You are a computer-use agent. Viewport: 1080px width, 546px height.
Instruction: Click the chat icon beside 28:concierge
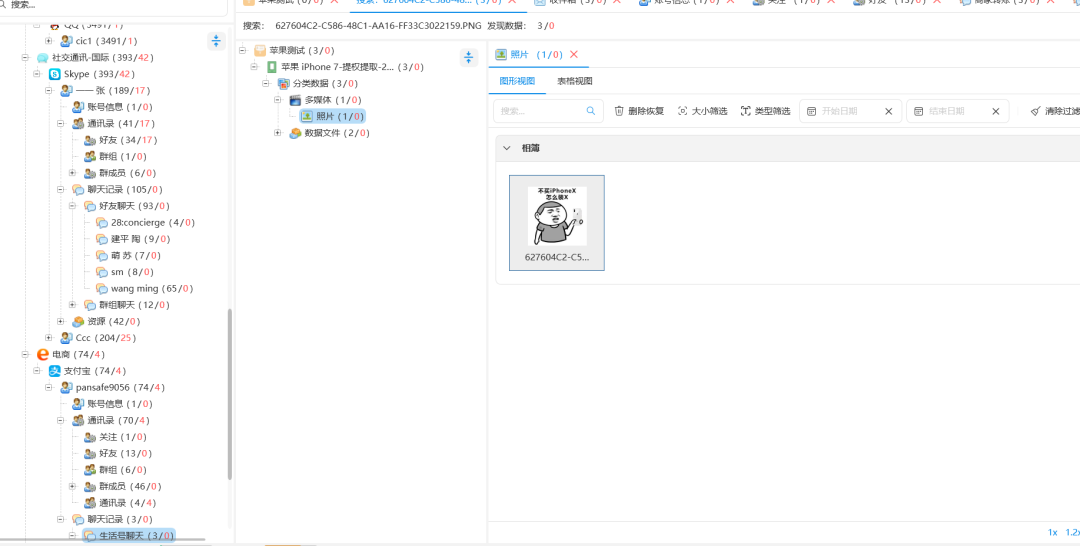click(102, 222)
